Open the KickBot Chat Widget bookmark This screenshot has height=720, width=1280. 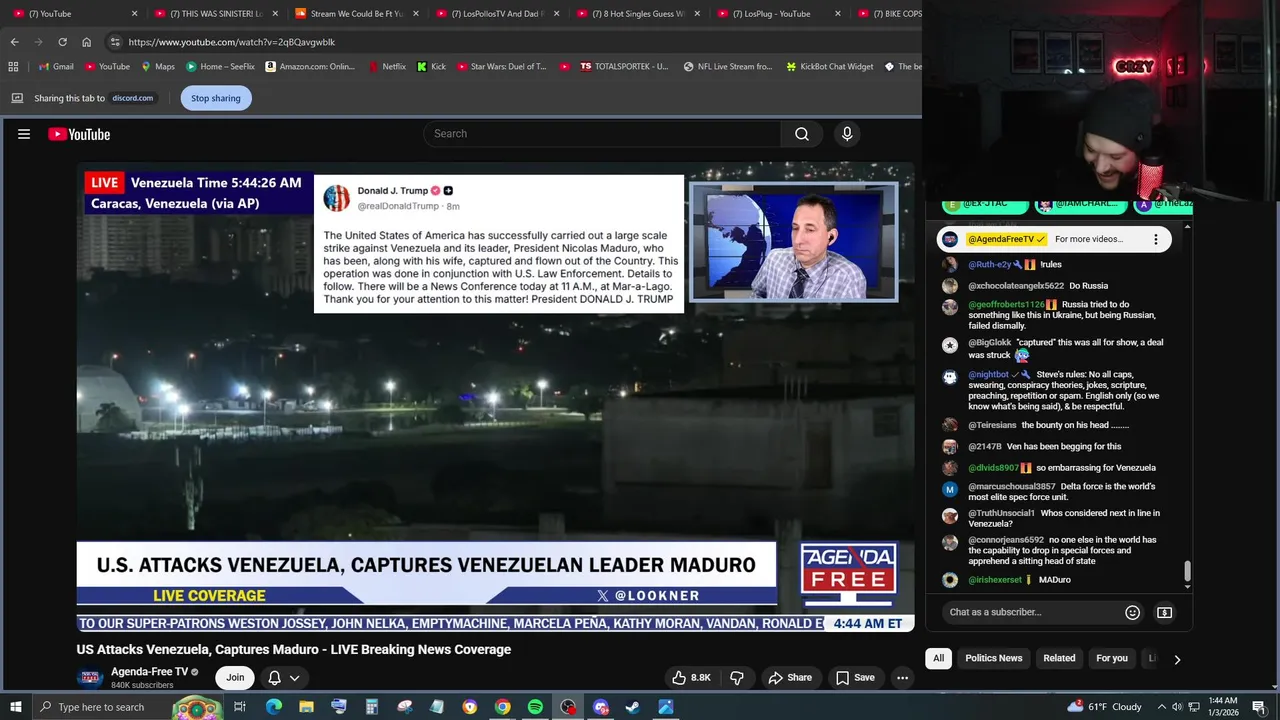pyautogui.click(x=829, y=66)
